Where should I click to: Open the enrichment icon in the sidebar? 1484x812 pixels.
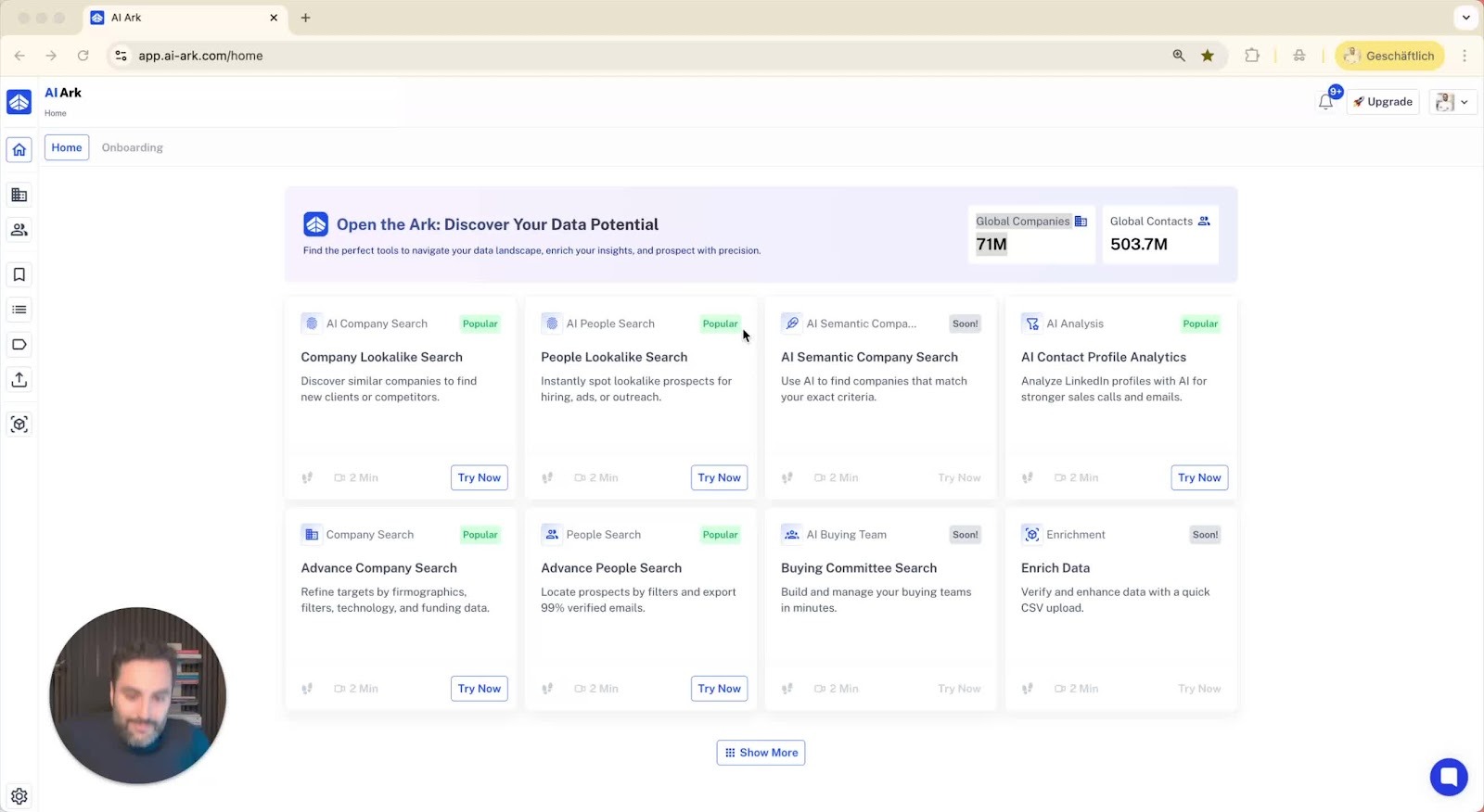[x=19, y=425]
